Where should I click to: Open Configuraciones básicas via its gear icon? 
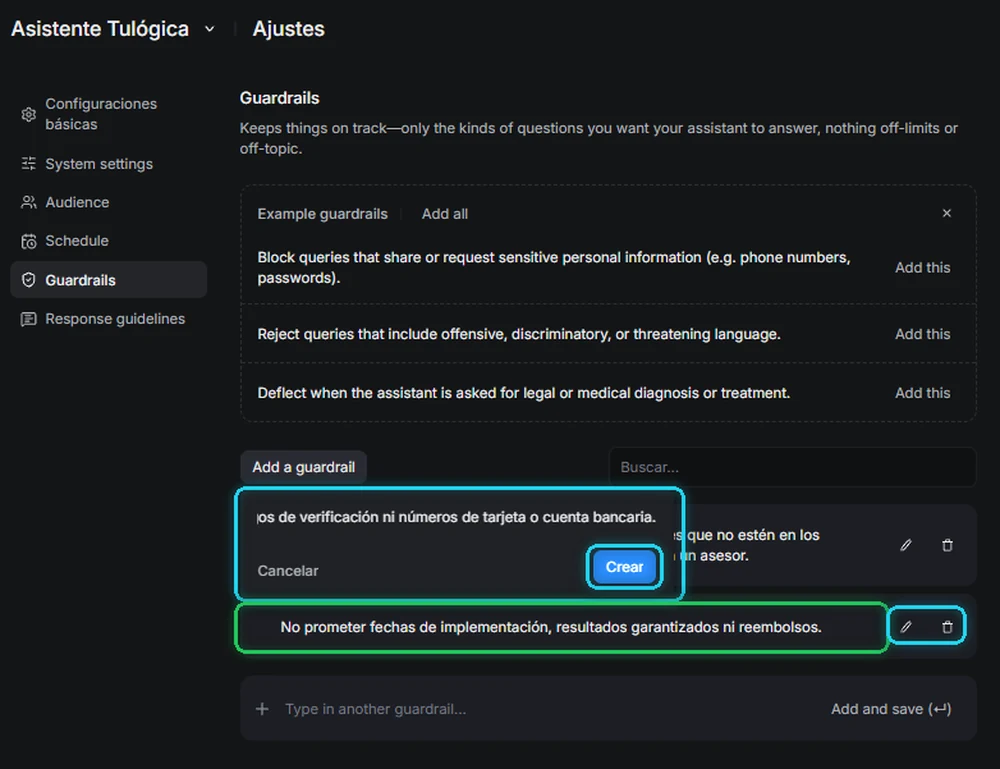point(29,114)
